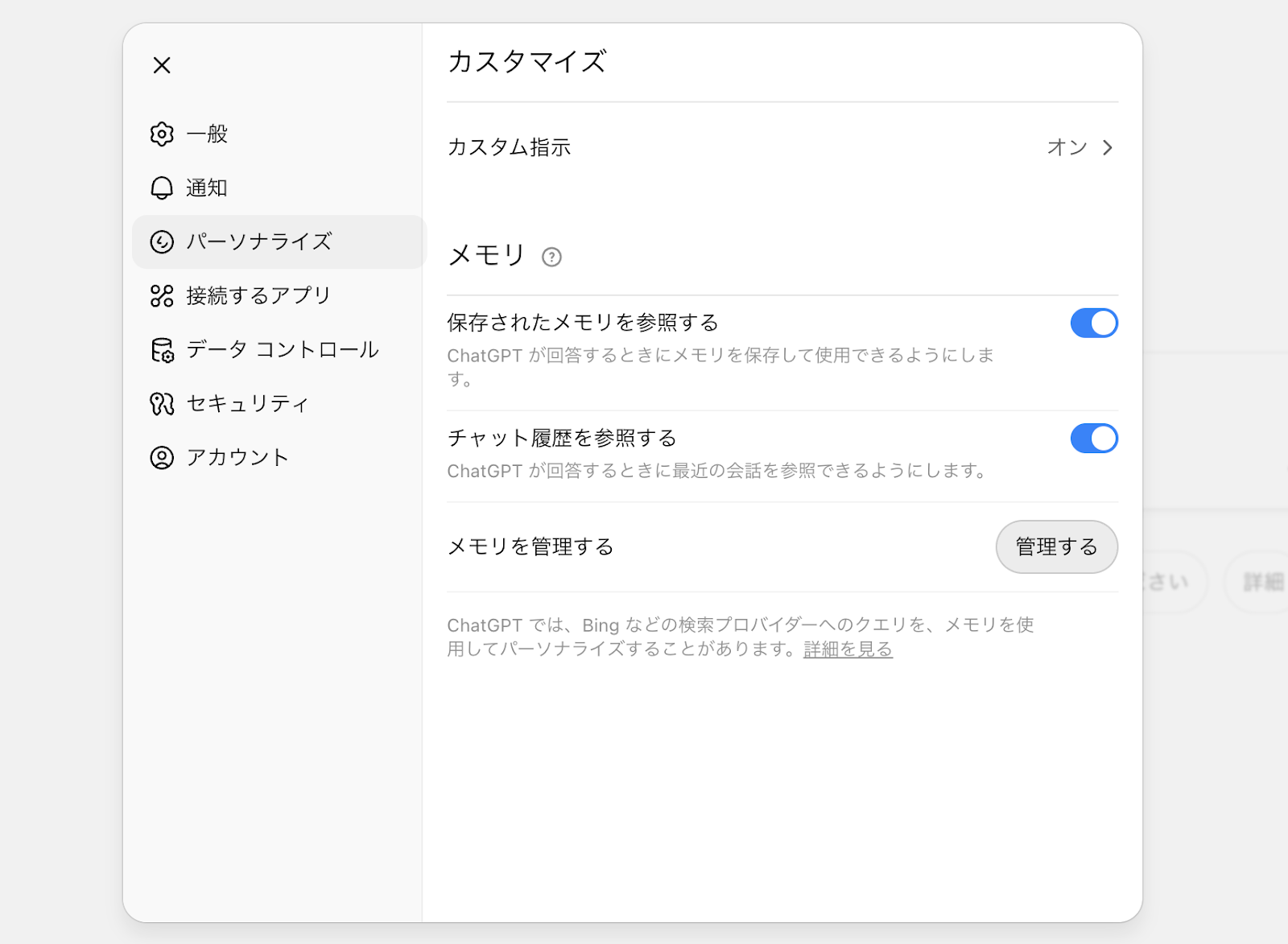Open データ コントロール via database icon
The height and width of the screenshot is (944, 1288).
[161, 349]
